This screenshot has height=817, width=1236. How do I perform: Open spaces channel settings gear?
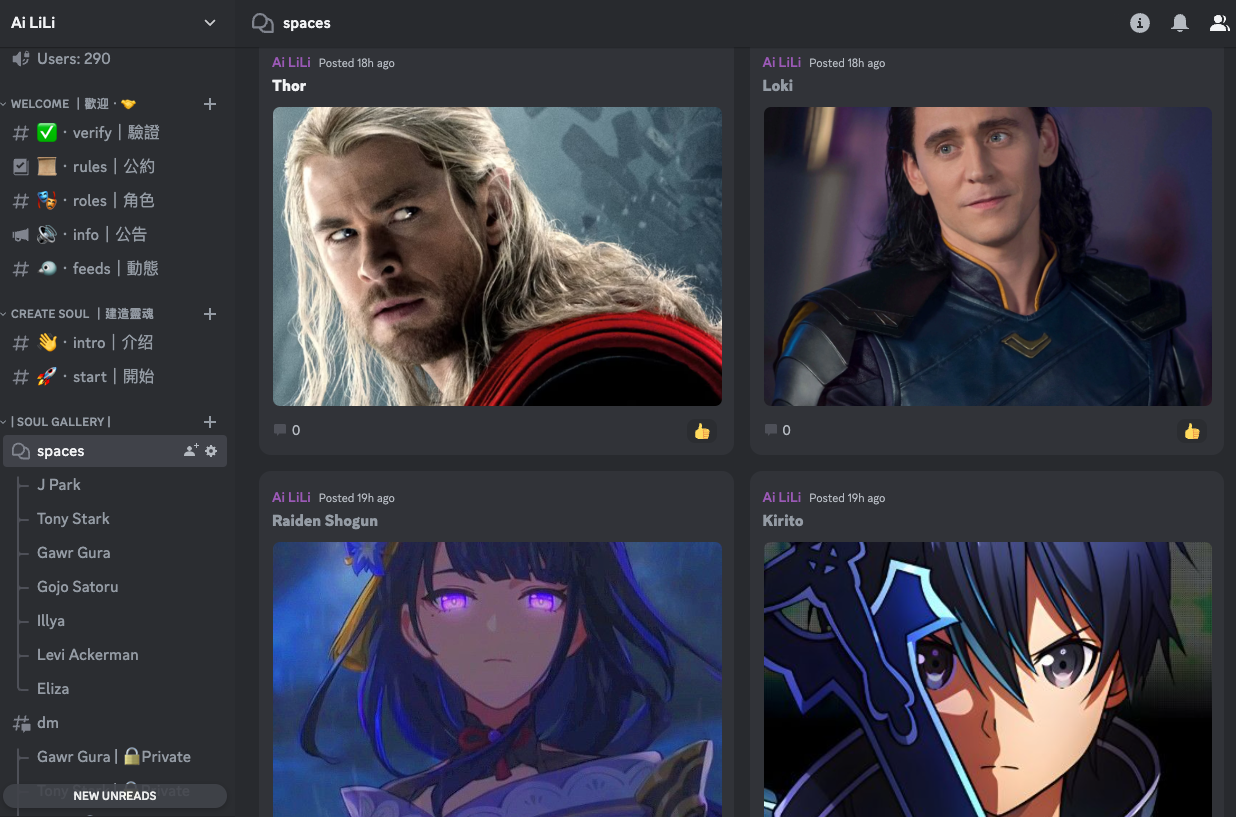pyautogui.click(x=211, y=451)
